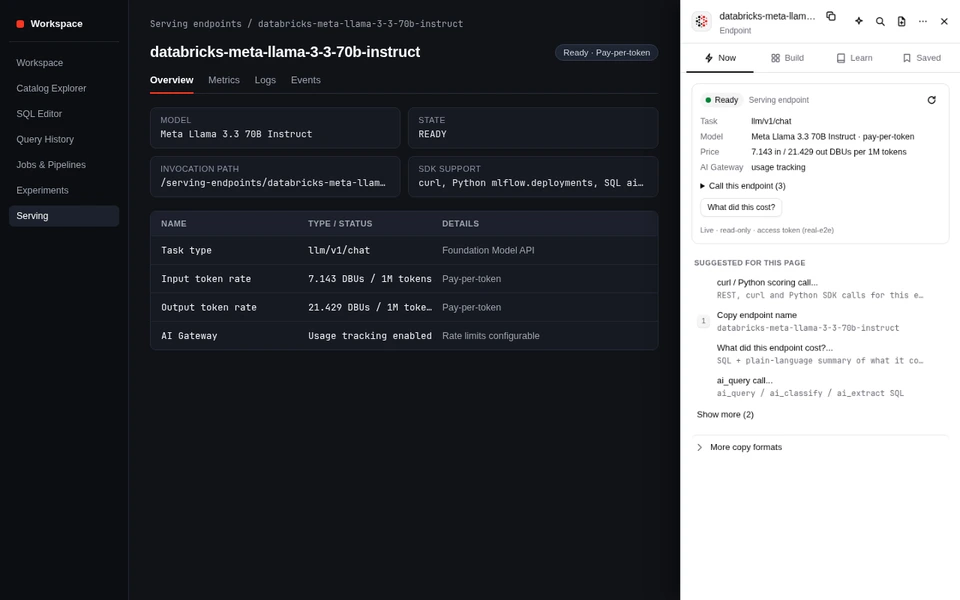The image size is (960, 600).
Task: Expand 'Call this endpoint (3)' disclosure
Action: pyautogui.click(x=743, y=186)
